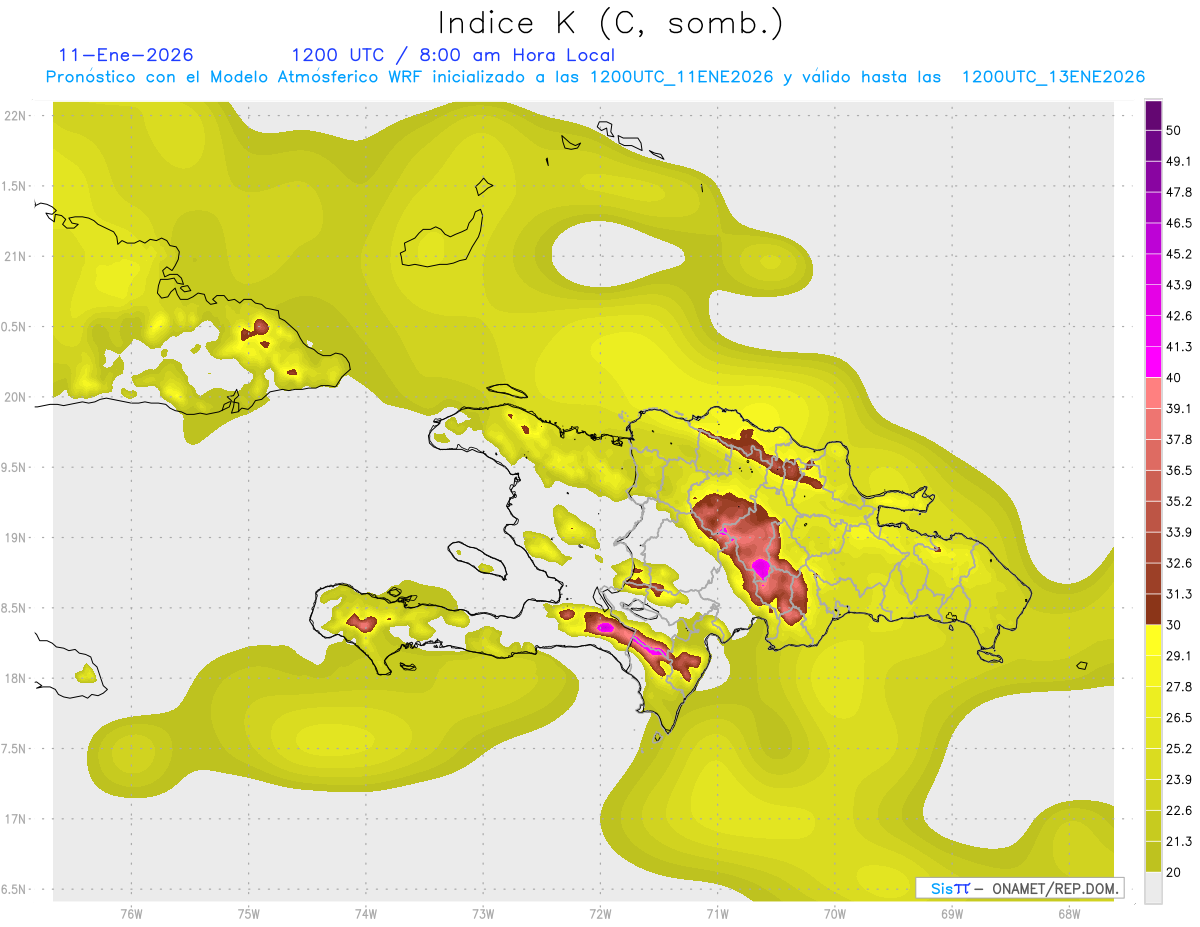Select the bright yellow swatch between 29.1 and 30
This screenshot has height=927, width=1200.
1153,640
